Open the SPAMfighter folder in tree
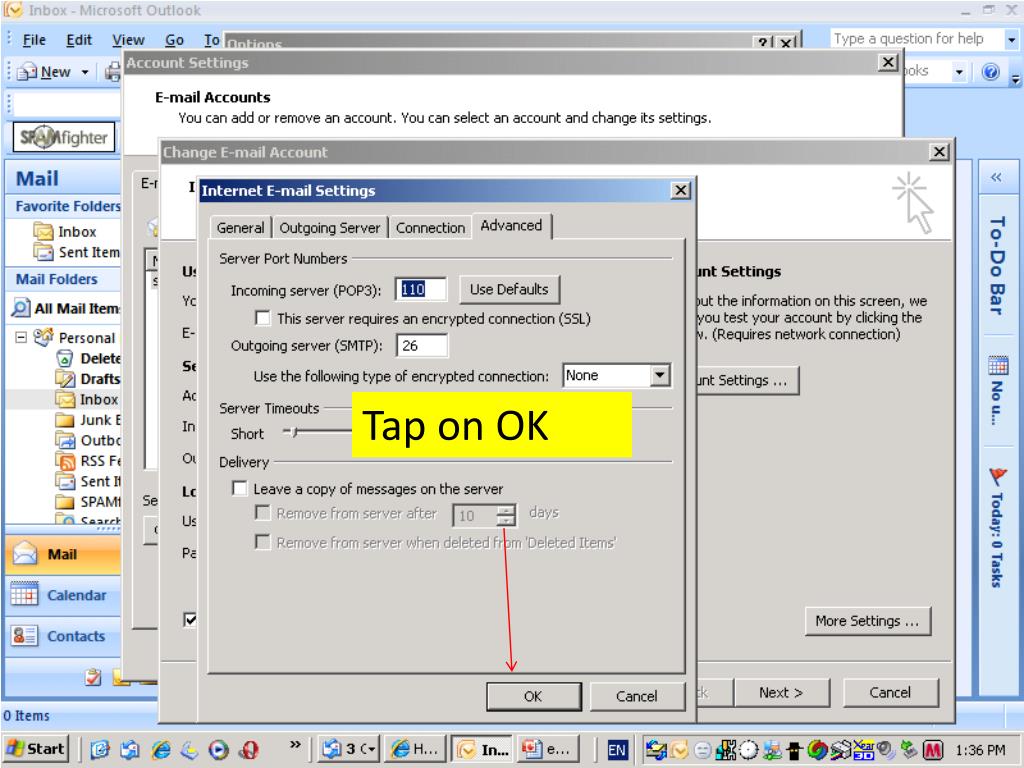This screenshot has width=1024, height=768. 88,502
